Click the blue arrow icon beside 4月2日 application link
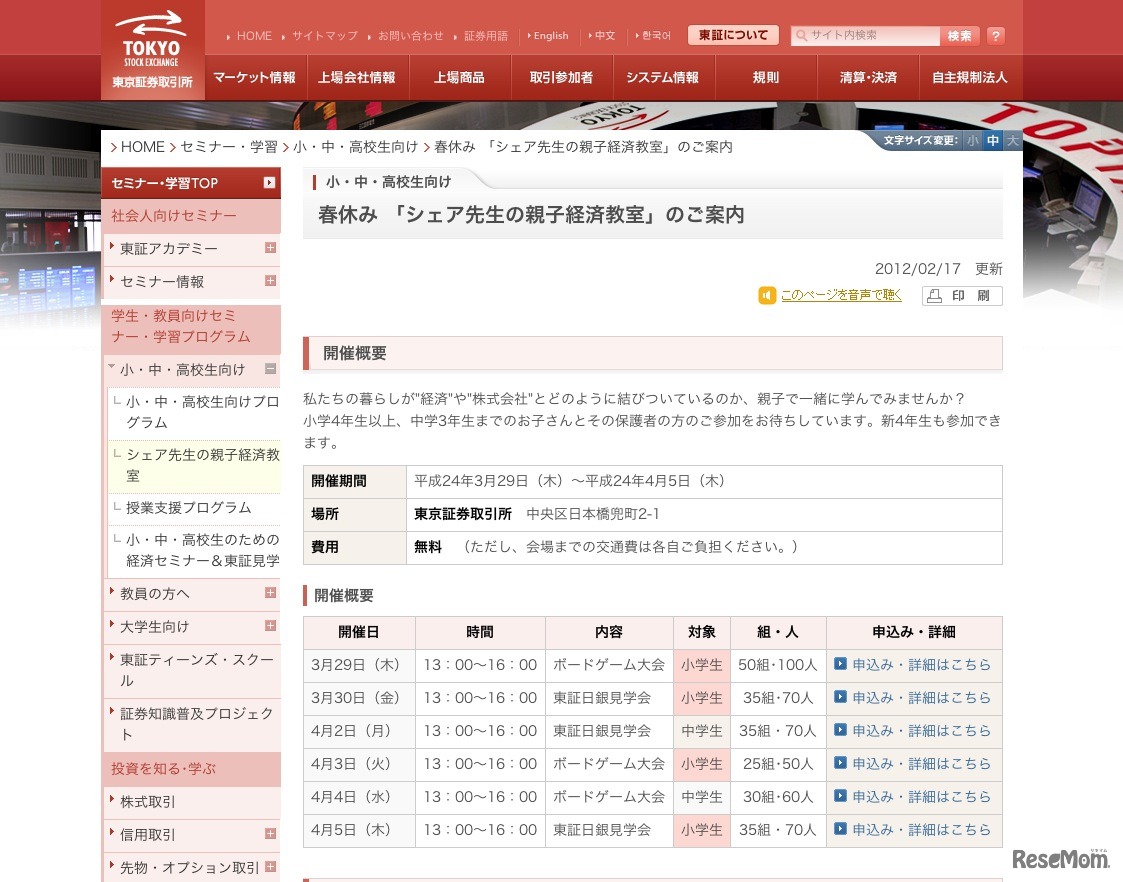Image resolution: width=1123 pixels, height=882 pixels. 840,731
